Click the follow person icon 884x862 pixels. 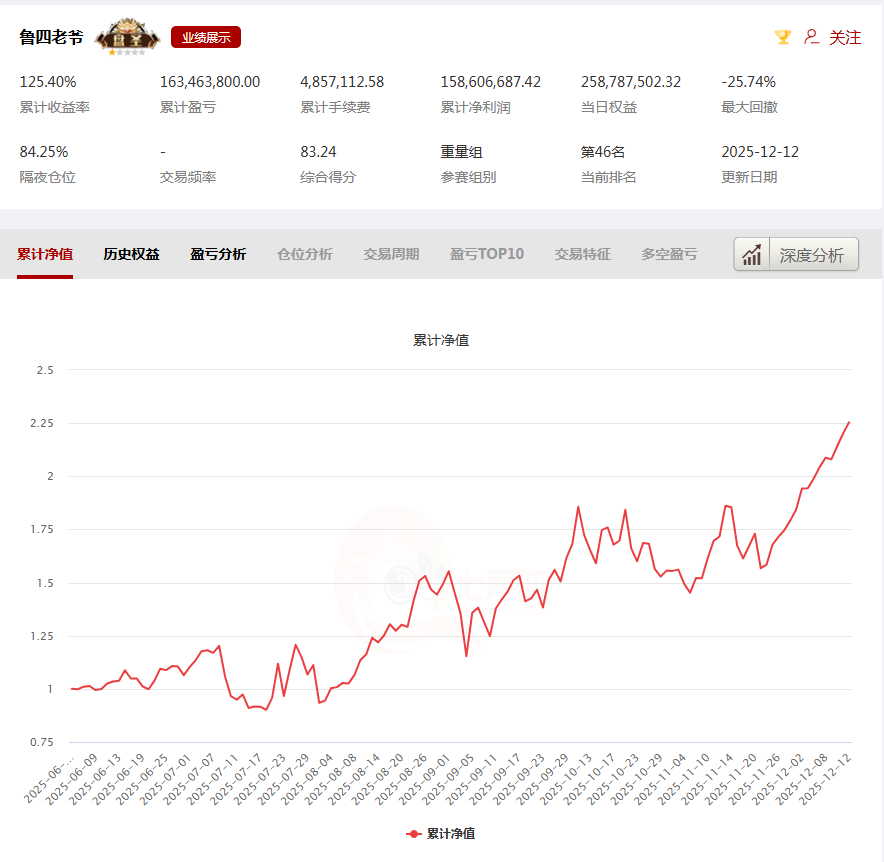click(811, 37)
